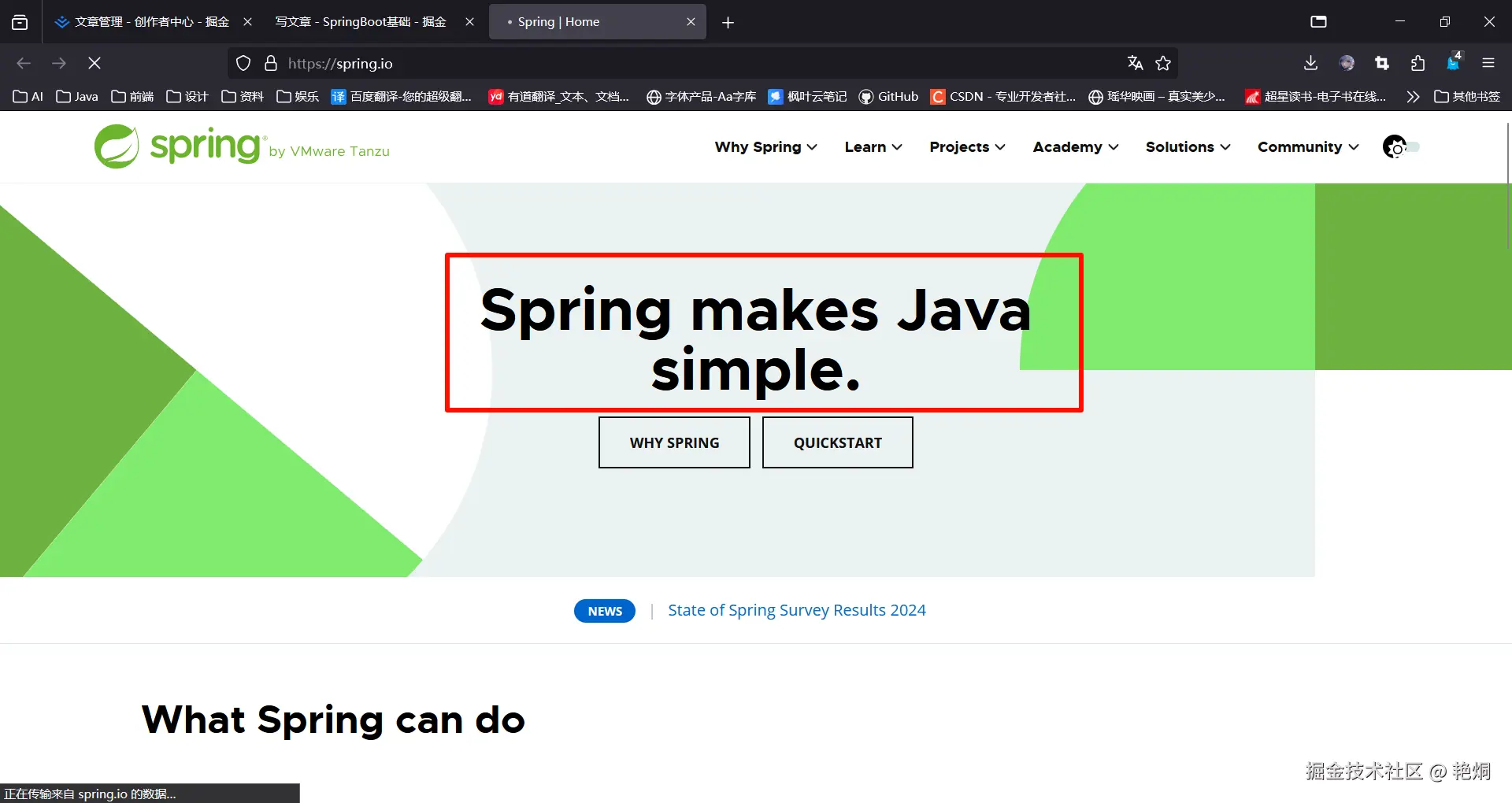Click the page vertical scrollbar
This screenshot has height=803, width=1512.
1508,187
